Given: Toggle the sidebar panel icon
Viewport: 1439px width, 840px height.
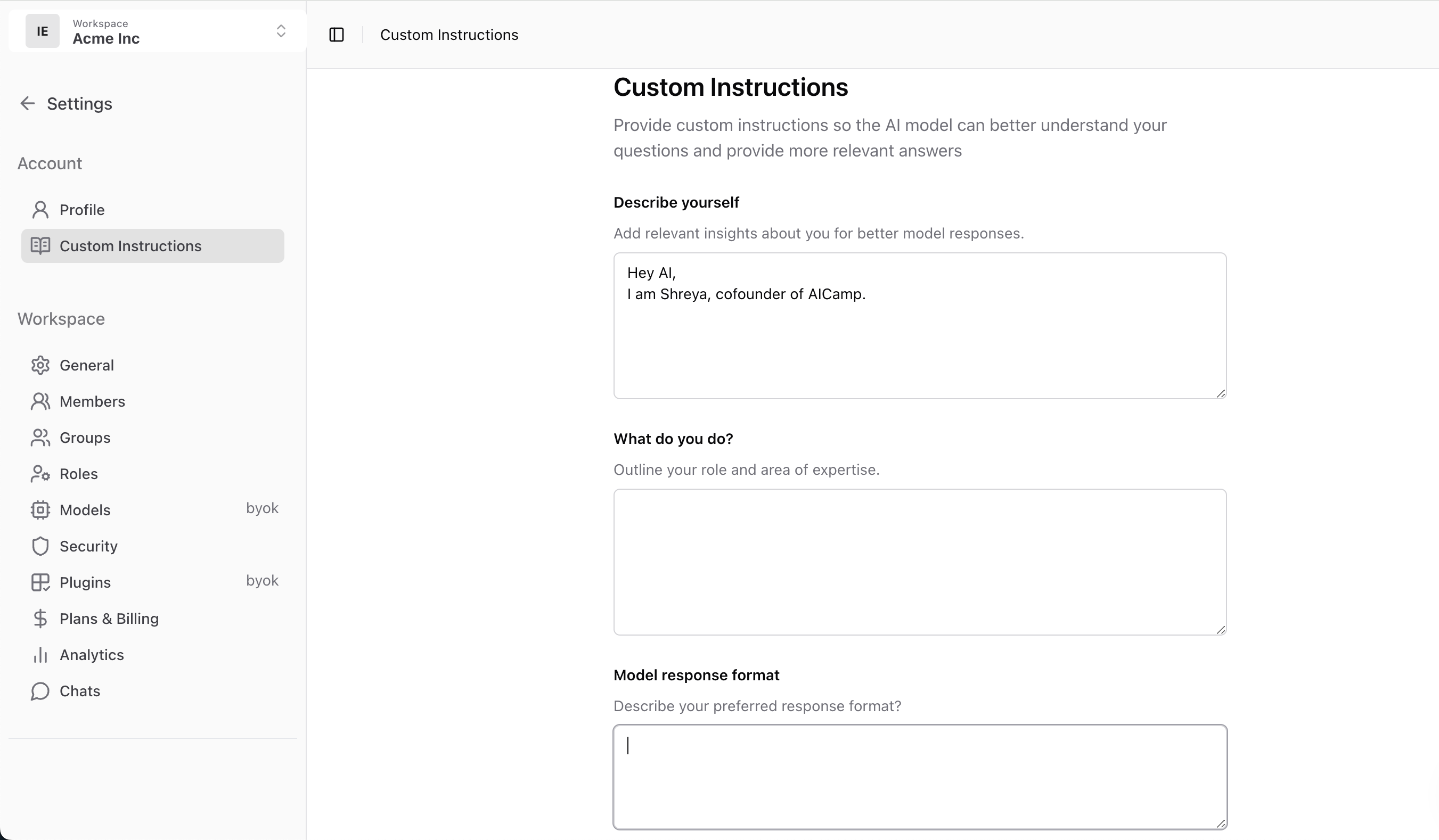Looking at the screenshot, I should [x=337, y=35].
